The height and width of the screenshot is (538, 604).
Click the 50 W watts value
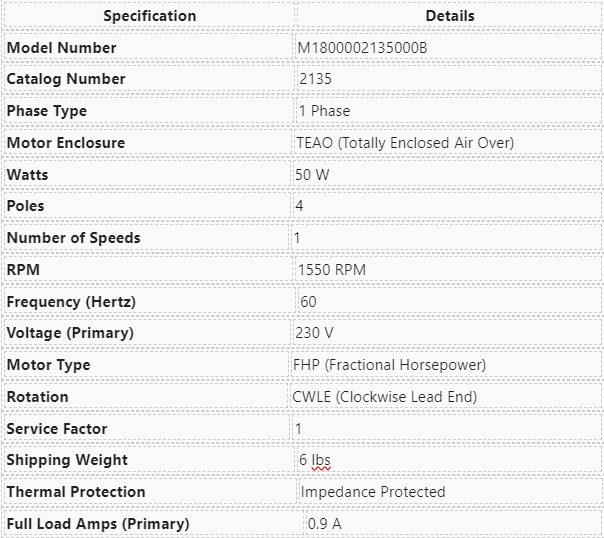point(312,175)
